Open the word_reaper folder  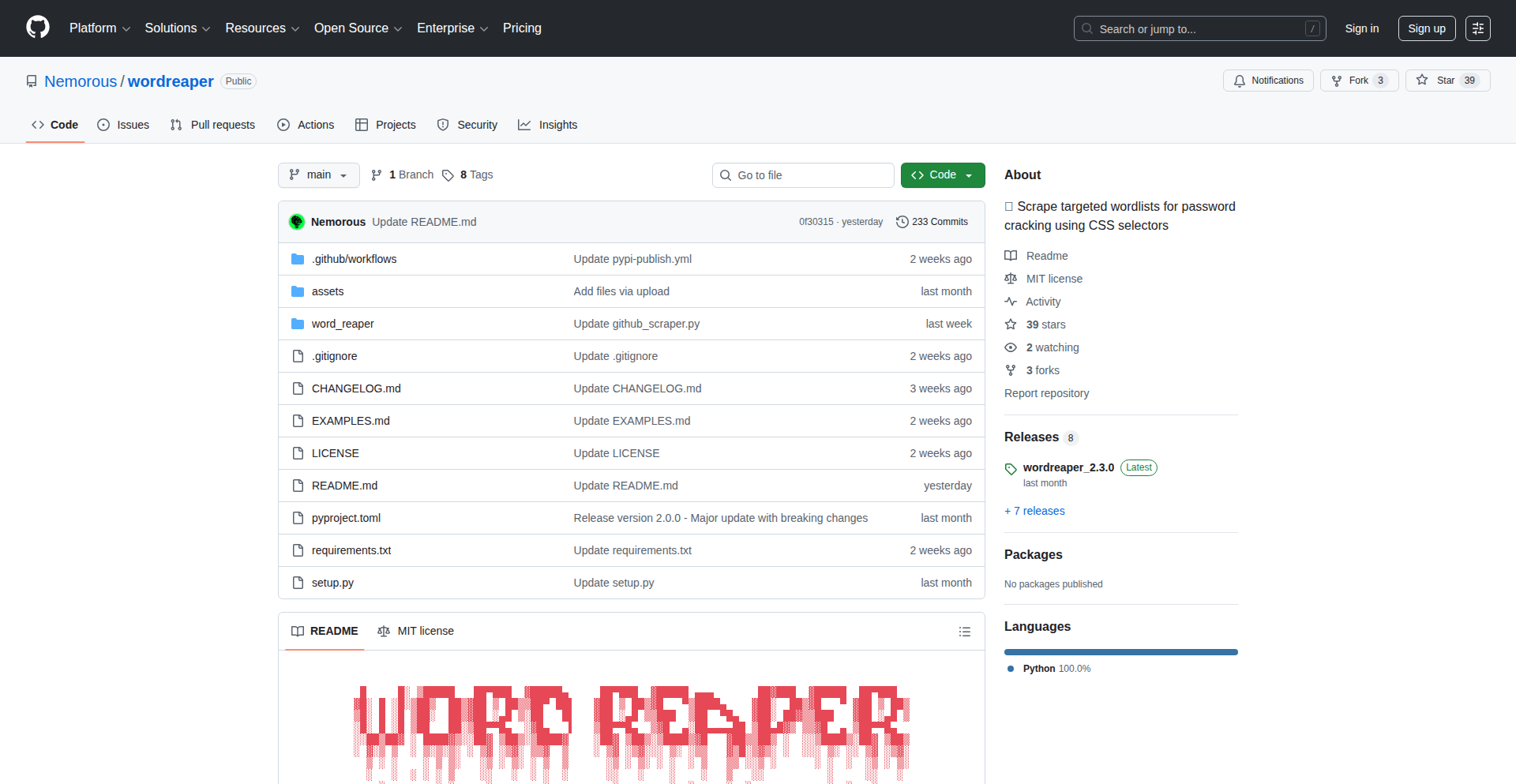343,324
